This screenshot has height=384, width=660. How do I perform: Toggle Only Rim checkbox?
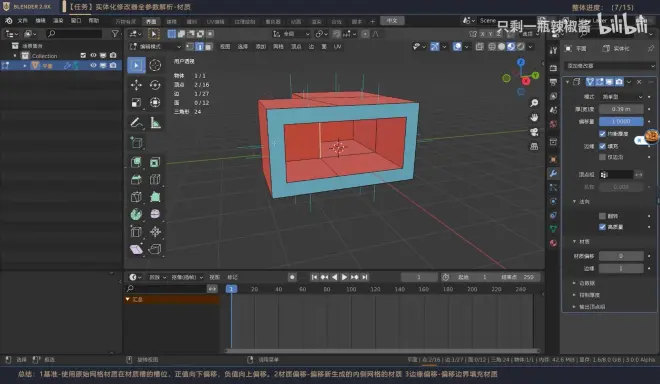pos(602,157)
